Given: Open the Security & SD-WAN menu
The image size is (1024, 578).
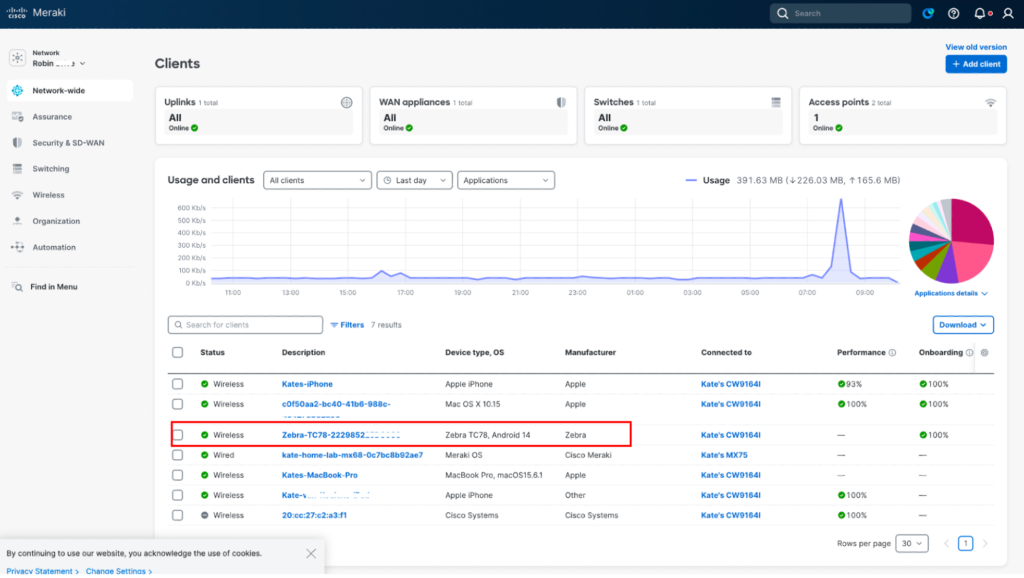Looking at the screenshot, I should pyautogui.click(x=68, y=143).
